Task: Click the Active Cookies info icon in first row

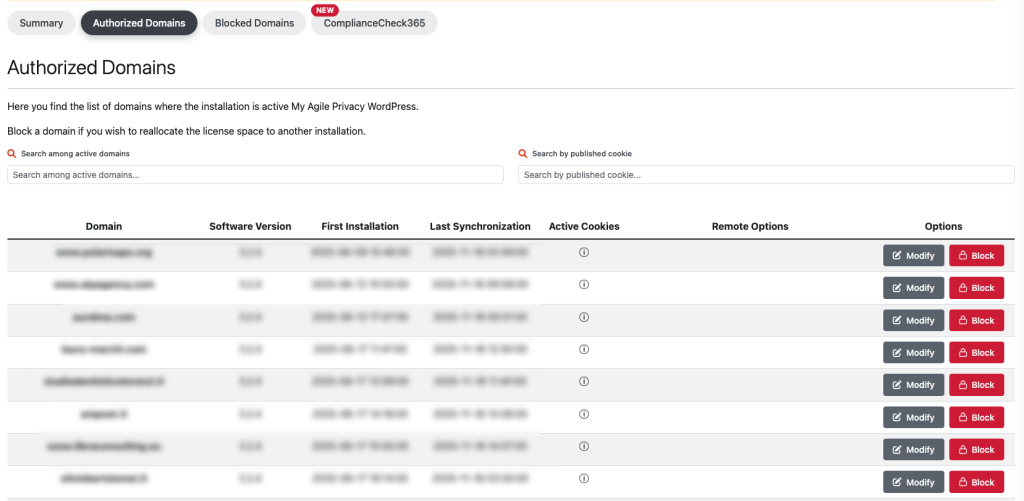Action: point(584,253)
